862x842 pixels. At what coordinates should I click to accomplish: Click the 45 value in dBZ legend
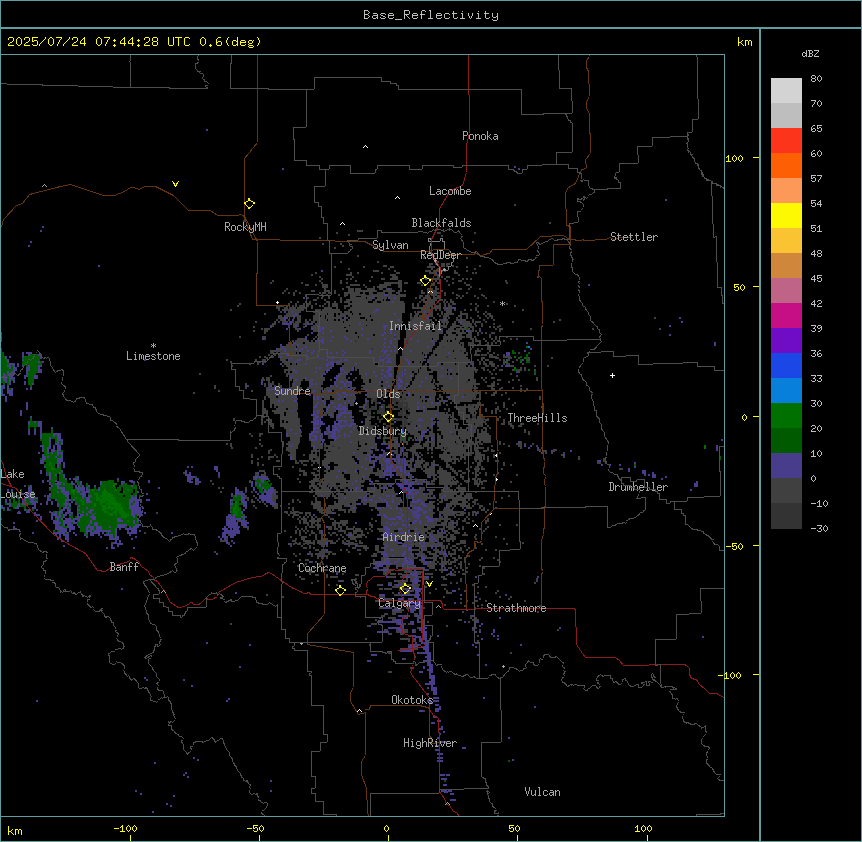pyautogui.click(x=816, y=279)
